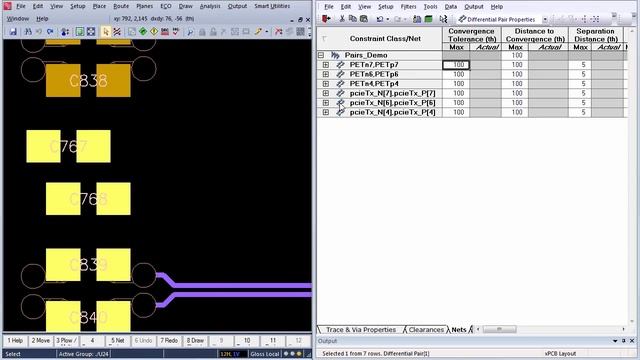Image resolution: width=640 pixels, height=360 pixels.
Task: Click the green-bordered display control icon
Action: pos(80,31)
